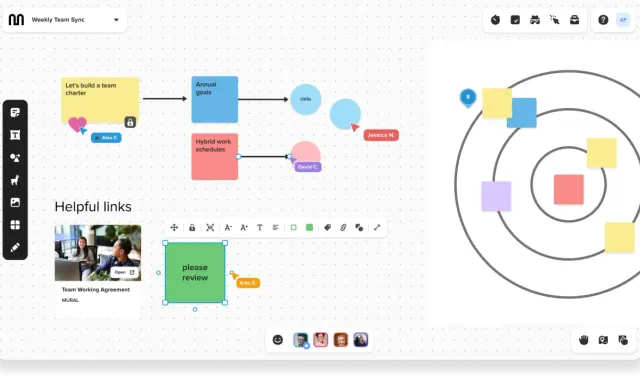Open text alignment options on the sticky toolbar
The width and height of the screenshot is (640, 384).
point(276,228)
